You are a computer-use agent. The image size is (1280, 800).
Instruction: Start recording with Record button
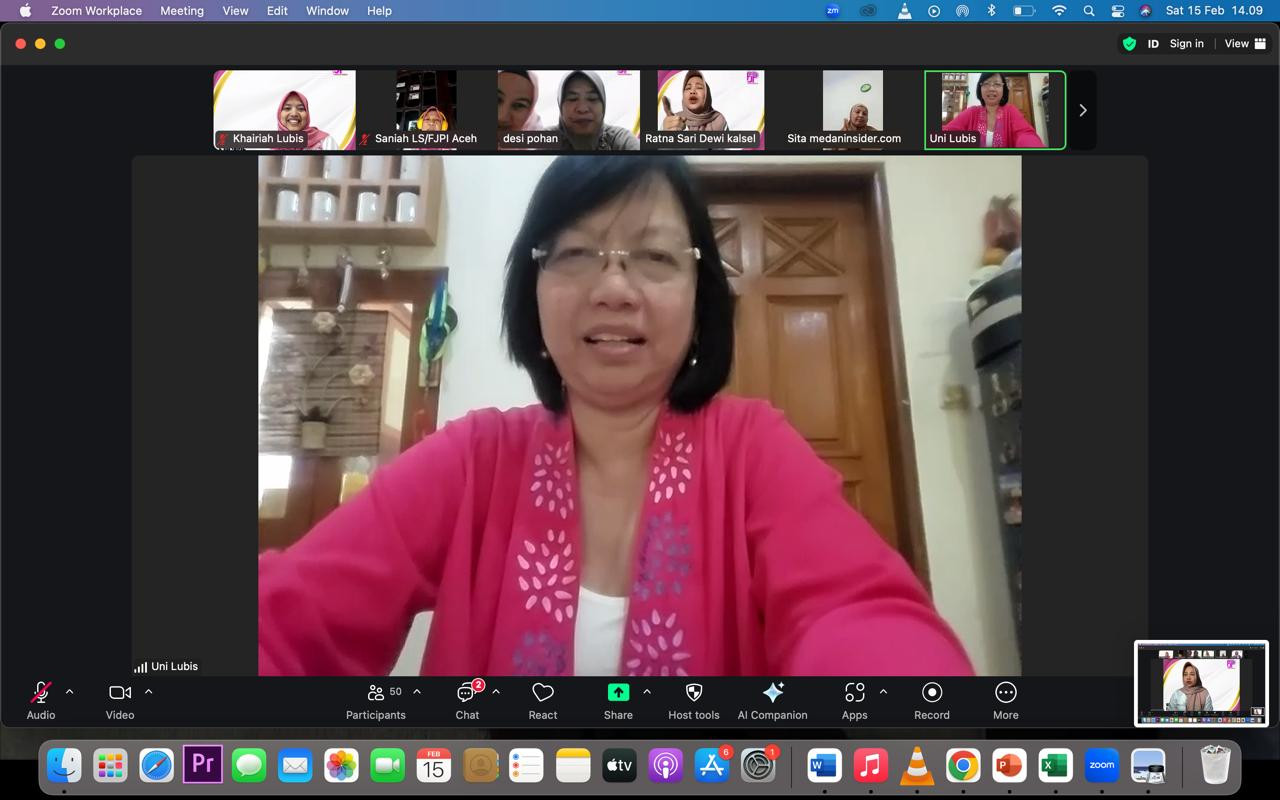932,700
